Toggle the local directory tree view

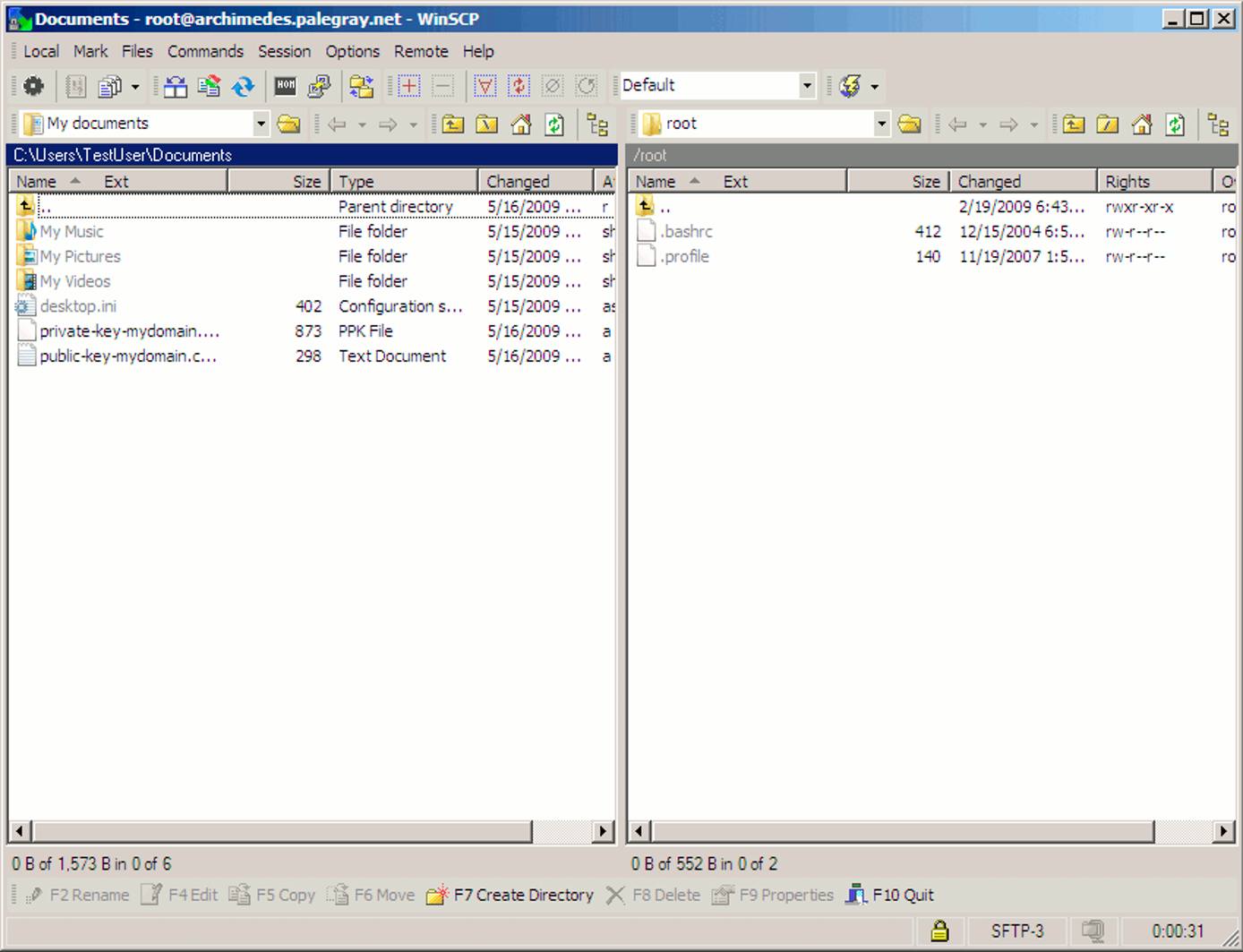(x=597, y=124)
